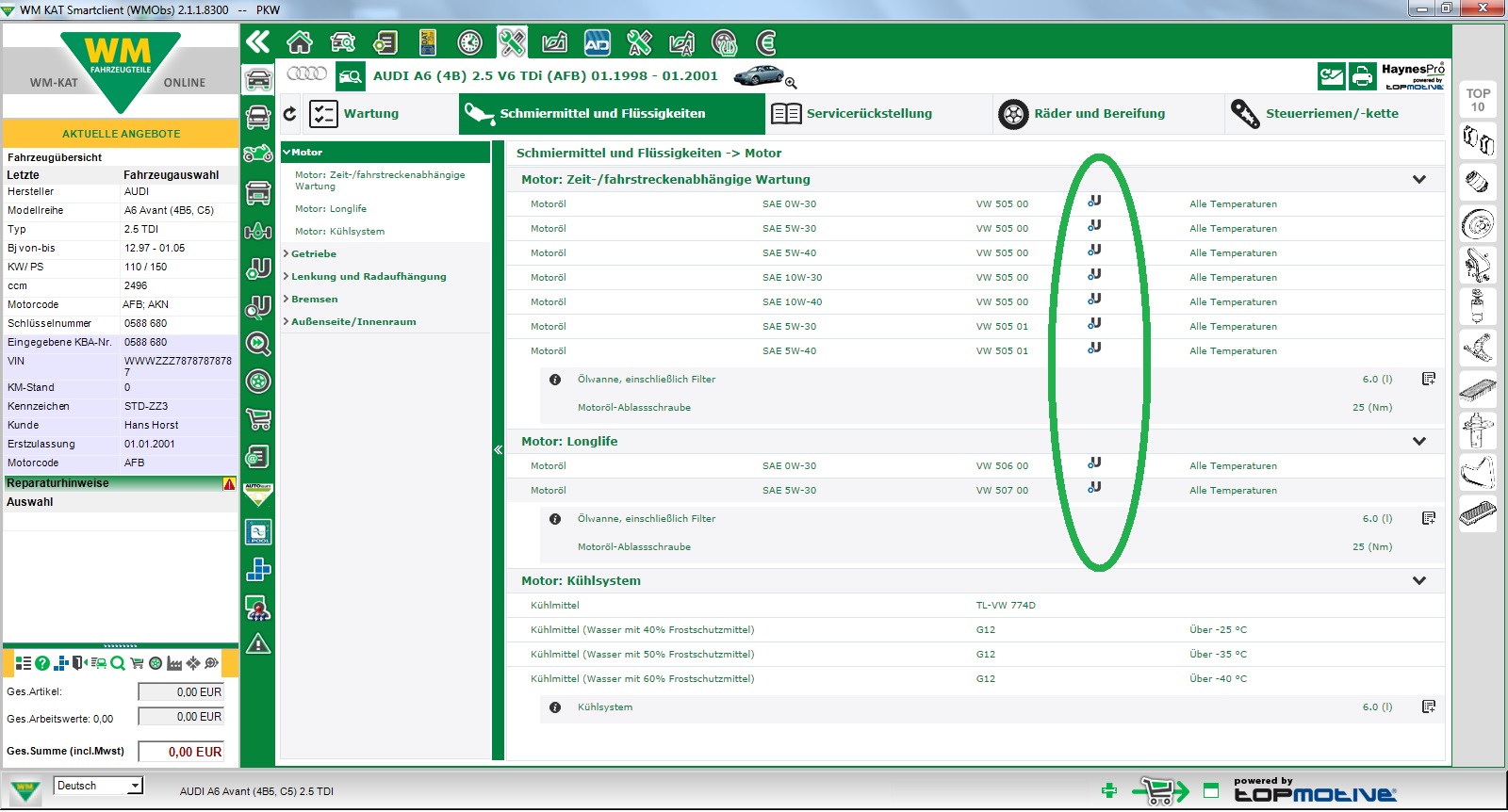
Task: Select the wrench and screwdriver maintenance icon
Action: click(512, 42)
